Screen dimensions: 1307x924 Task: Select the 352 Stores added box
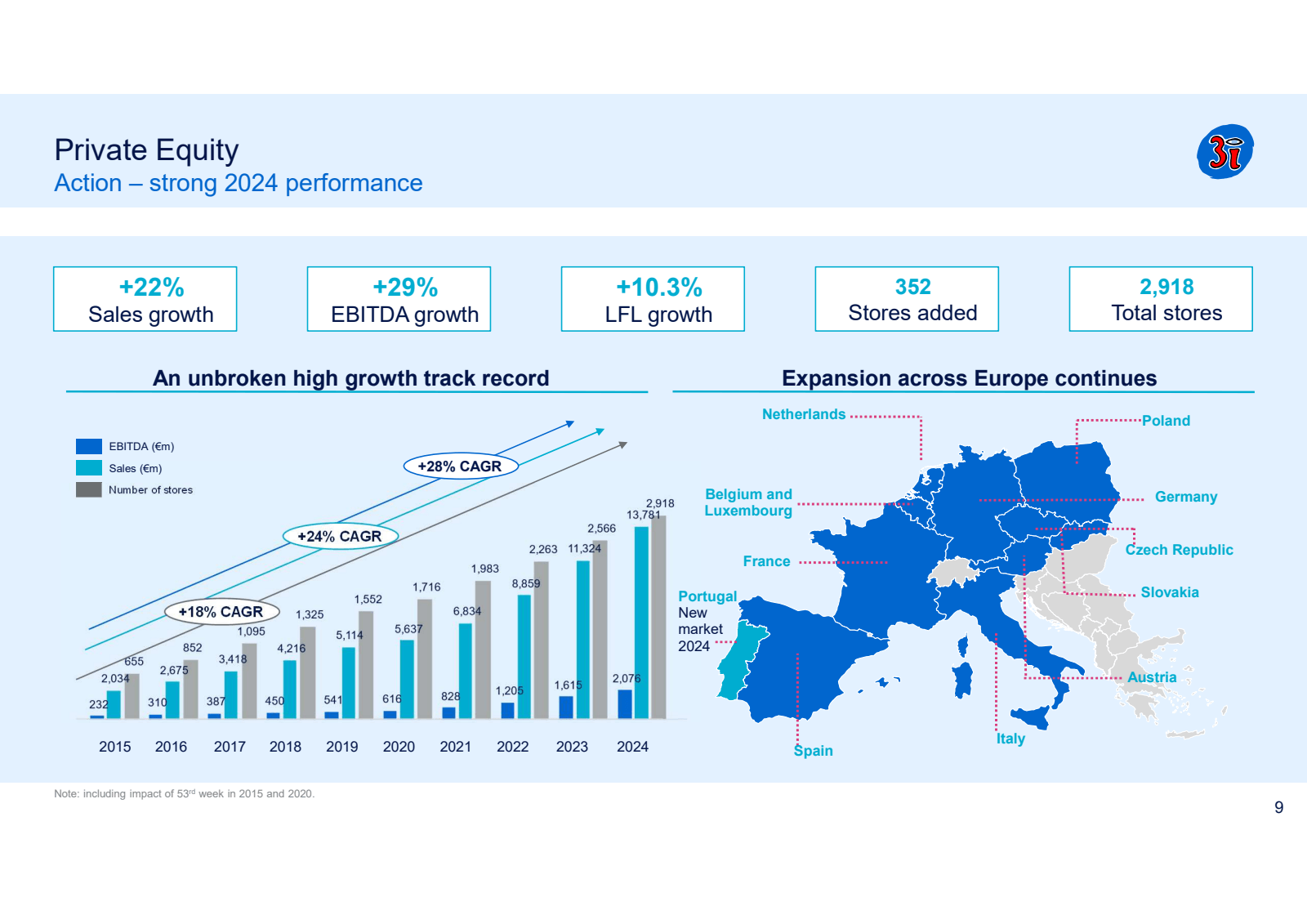[x=907, y=299]
